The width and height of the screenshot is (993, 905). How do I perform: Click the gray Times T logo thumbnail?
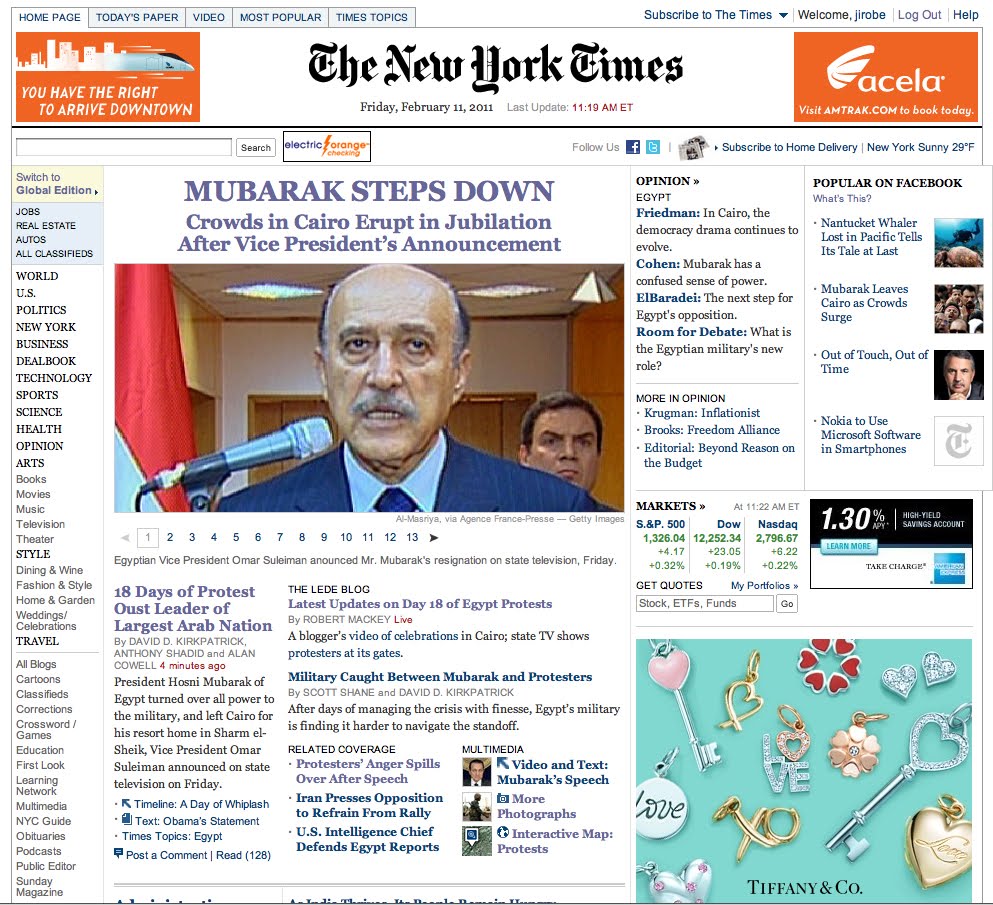959,441
